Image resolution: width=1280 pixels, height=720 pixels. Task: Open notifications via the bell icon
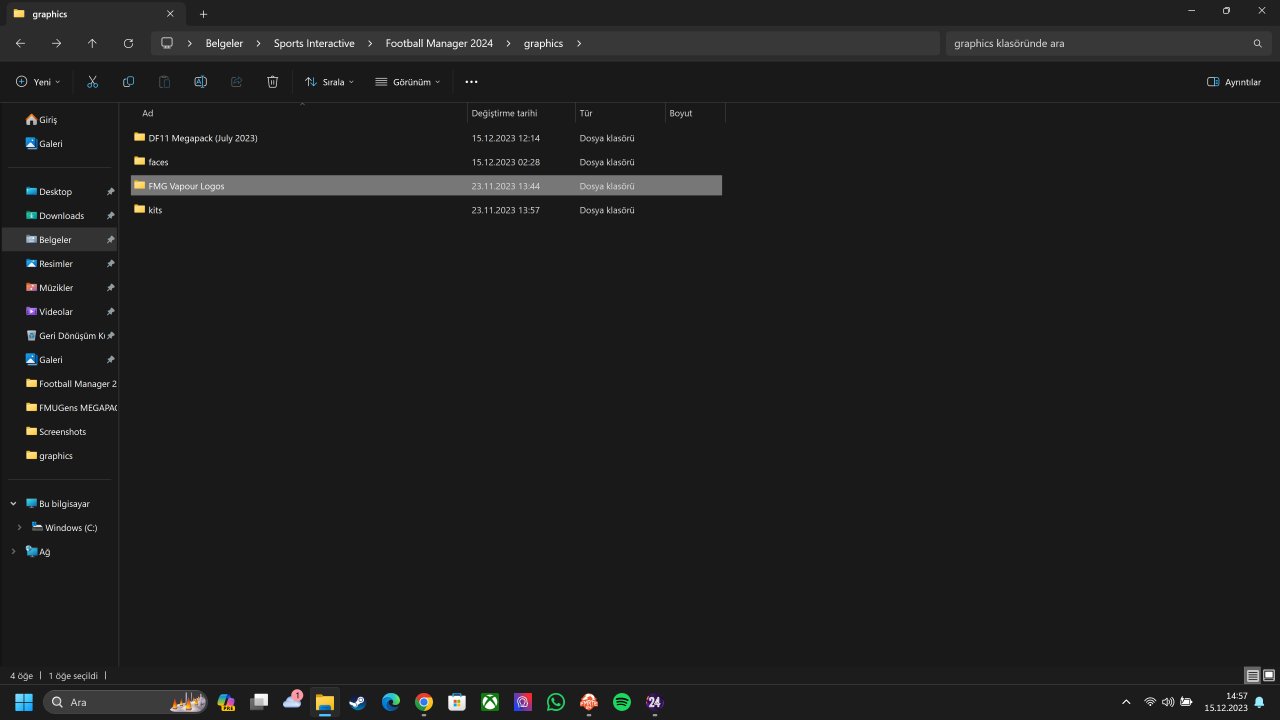(x=1259, y=702)
